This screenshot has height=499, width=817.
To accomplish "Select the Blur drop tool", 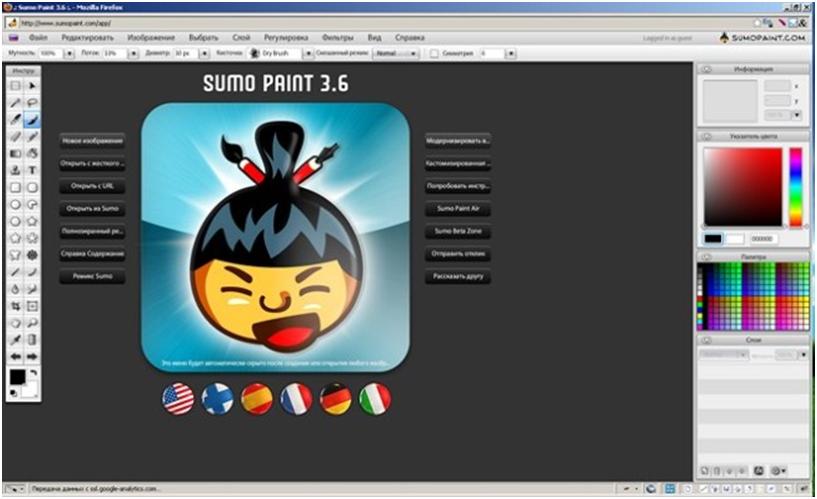I will tap(16, 289).
